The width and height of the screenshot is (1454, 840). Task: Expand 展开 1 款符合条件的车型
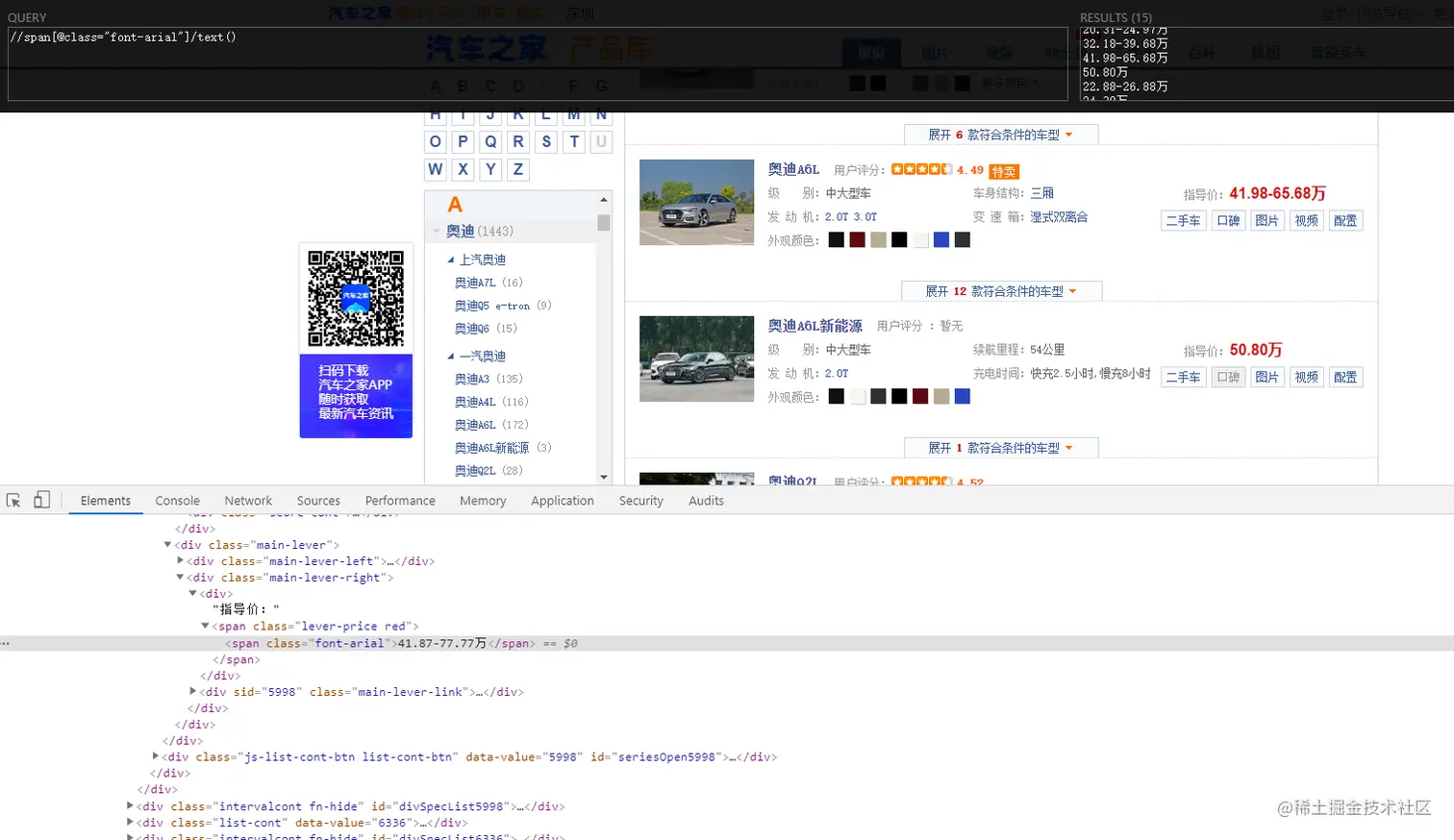pyautogui.click(x=1000, y=448)
